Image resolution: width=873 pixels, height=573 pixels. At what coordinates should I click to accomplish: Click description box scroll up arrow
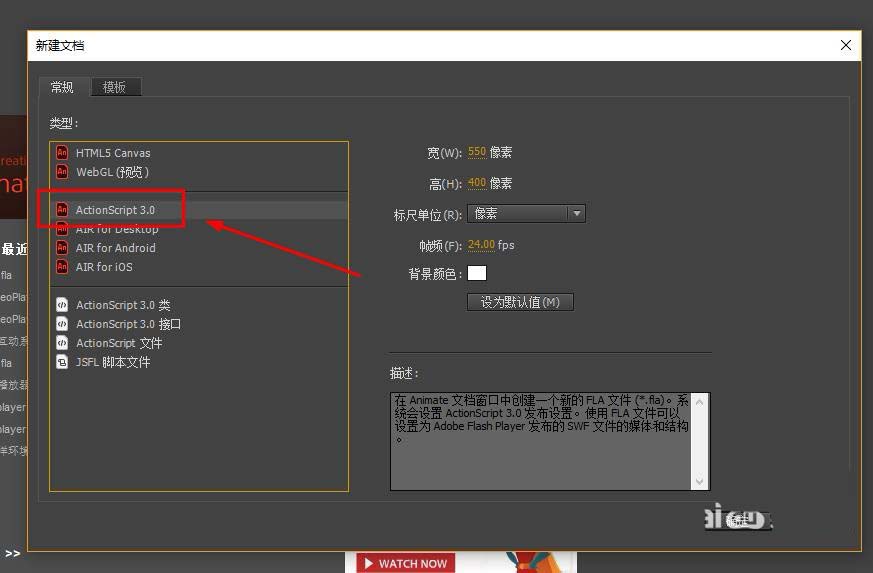click(x=700, y=402)
